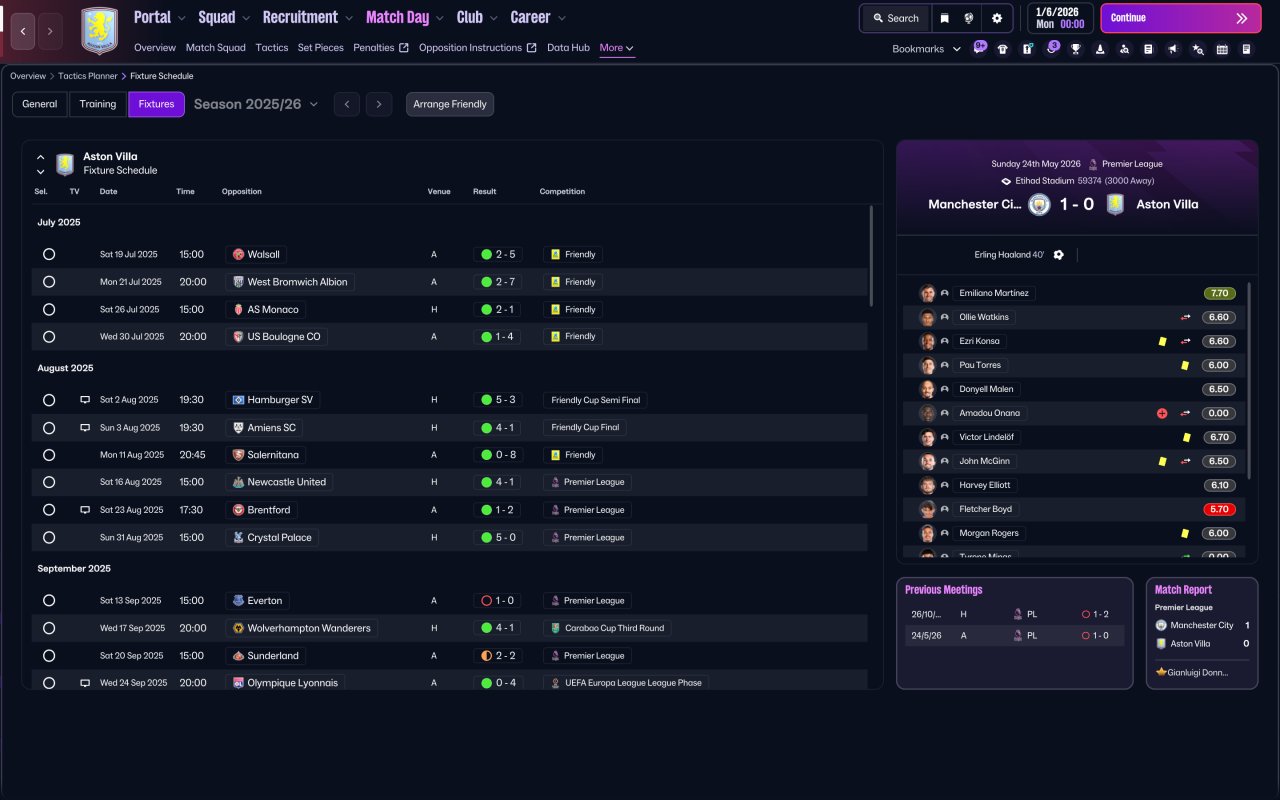Image resolution: width=1280 pixels, height=800 pixels.
Task: Open the shirt icon shortcut
Action: tap(1003, 49)
